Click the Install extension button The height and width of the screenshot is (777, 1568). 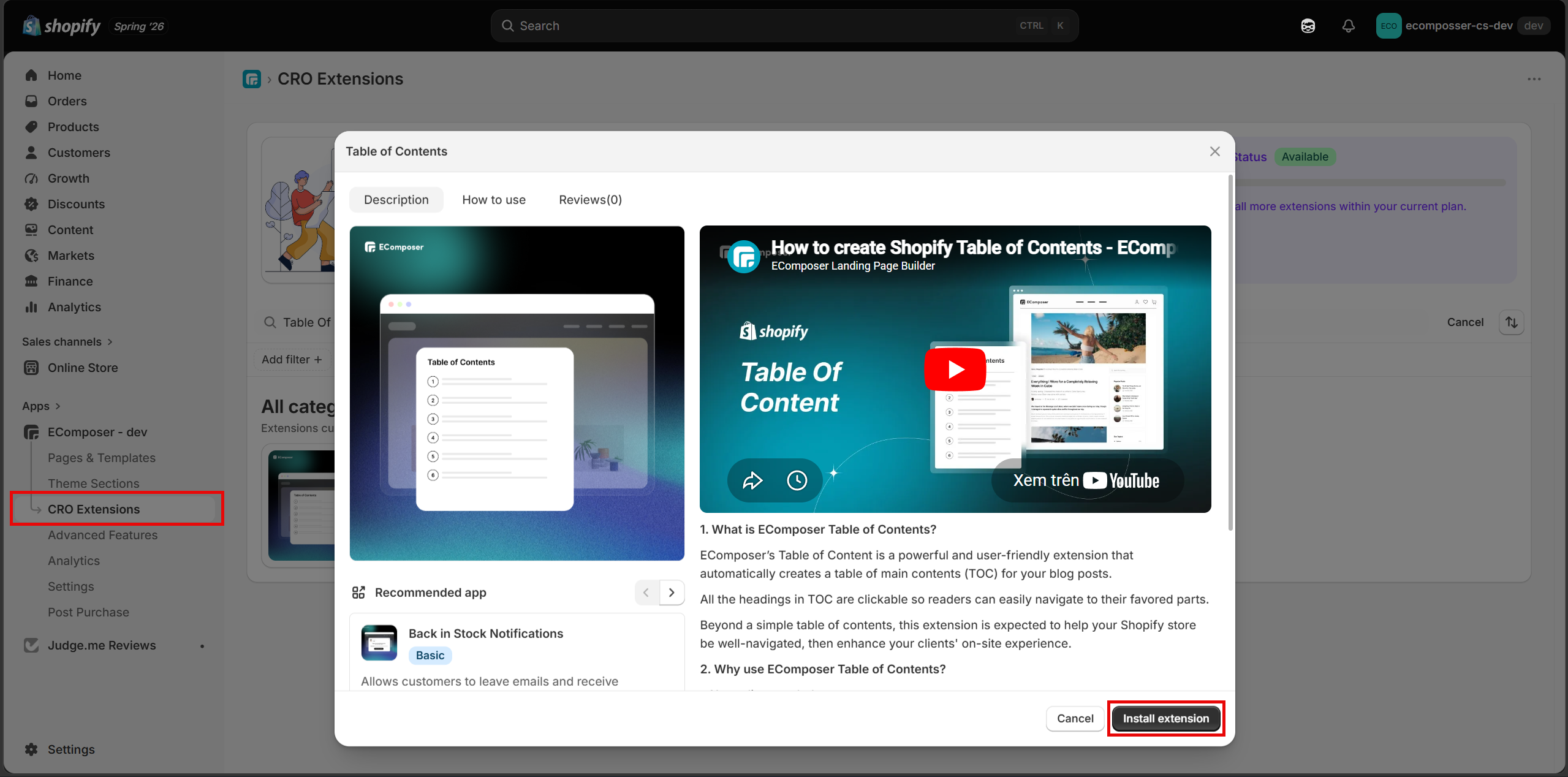[x=1166, y=718]
